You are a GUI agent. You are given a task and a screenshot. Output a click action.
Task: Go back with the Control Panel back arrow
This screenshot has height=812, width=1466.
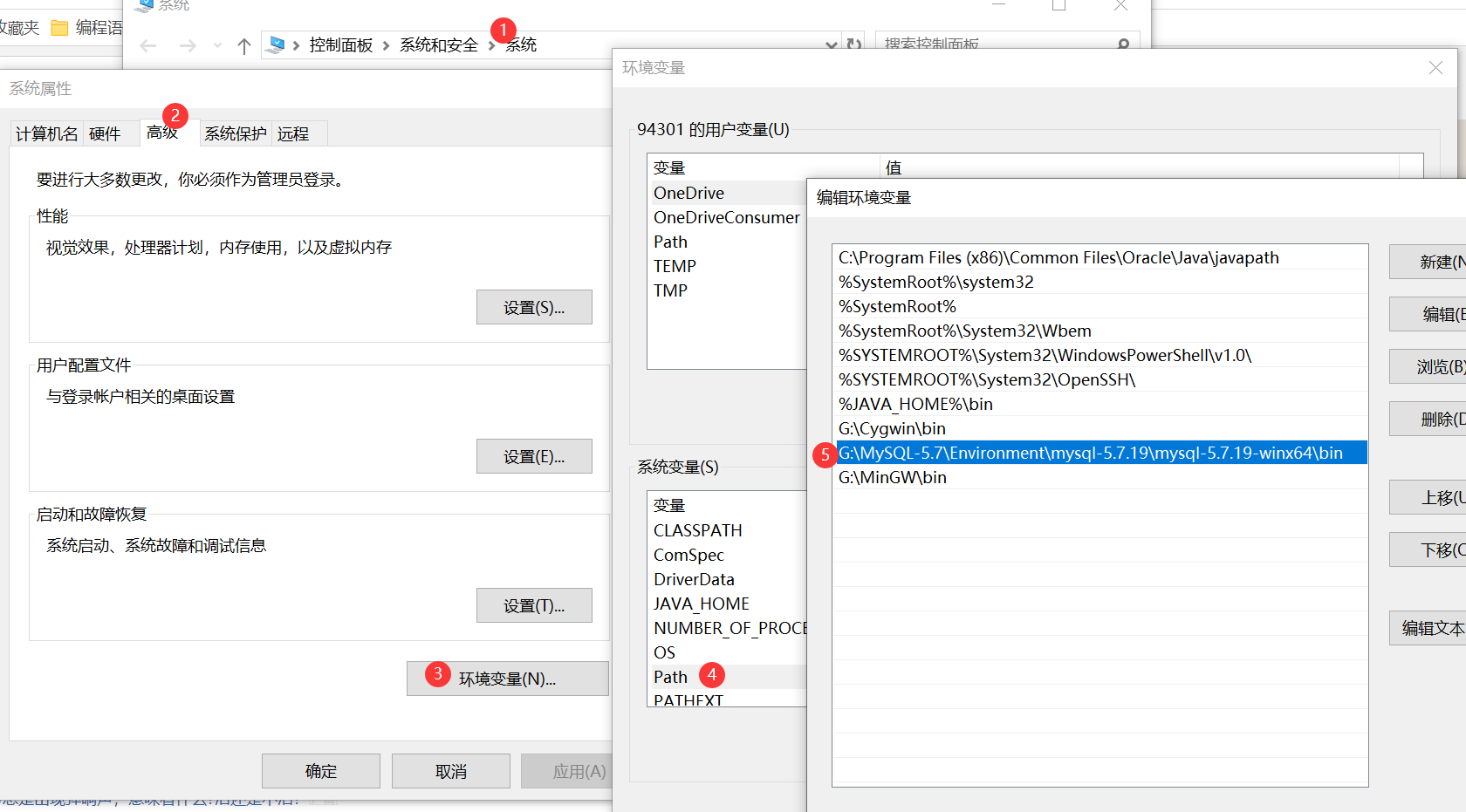pos(148,45)
